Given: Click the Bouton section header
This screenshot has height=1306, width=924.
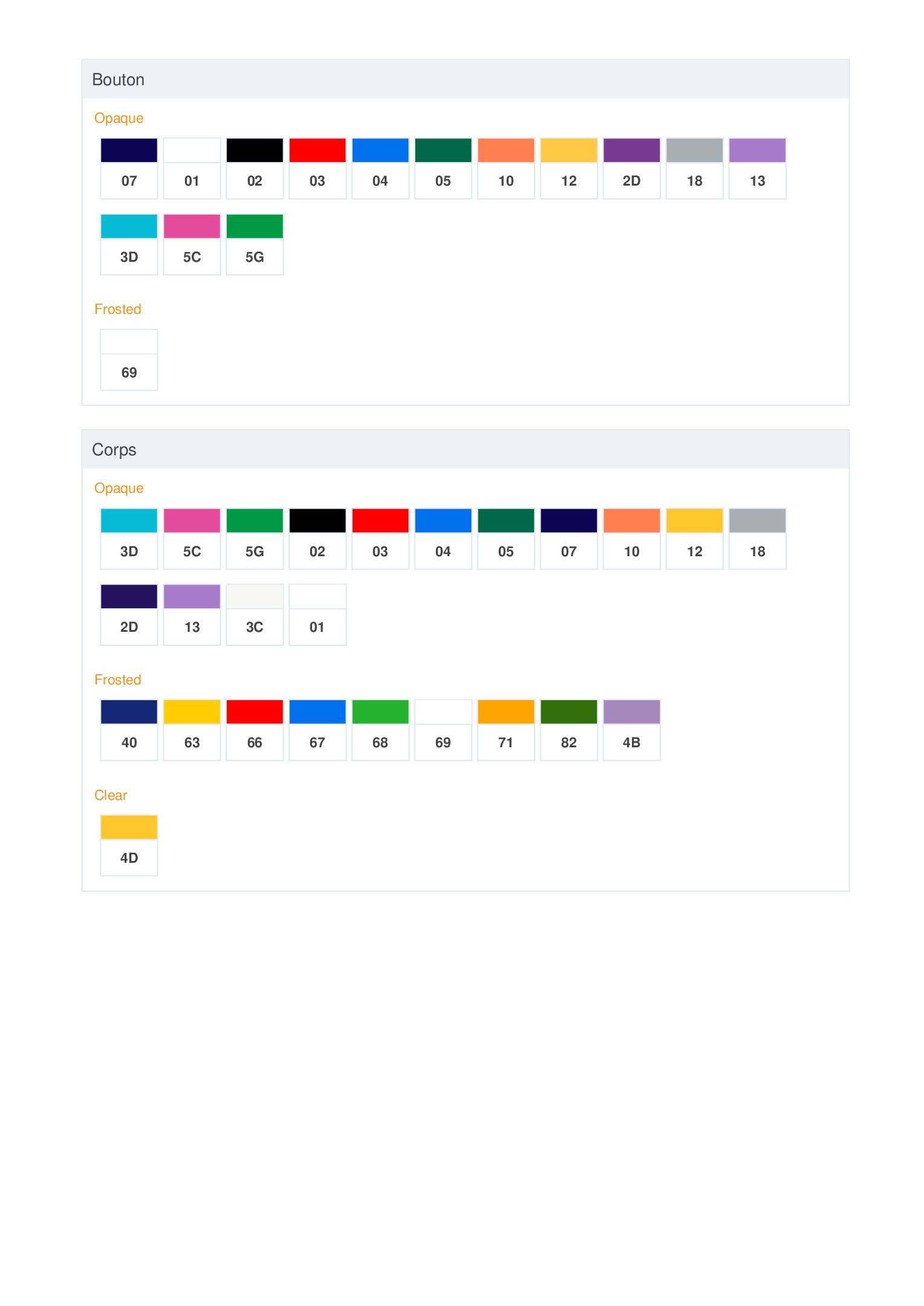Looking at the screenshot, I should [x=119, y=80].
